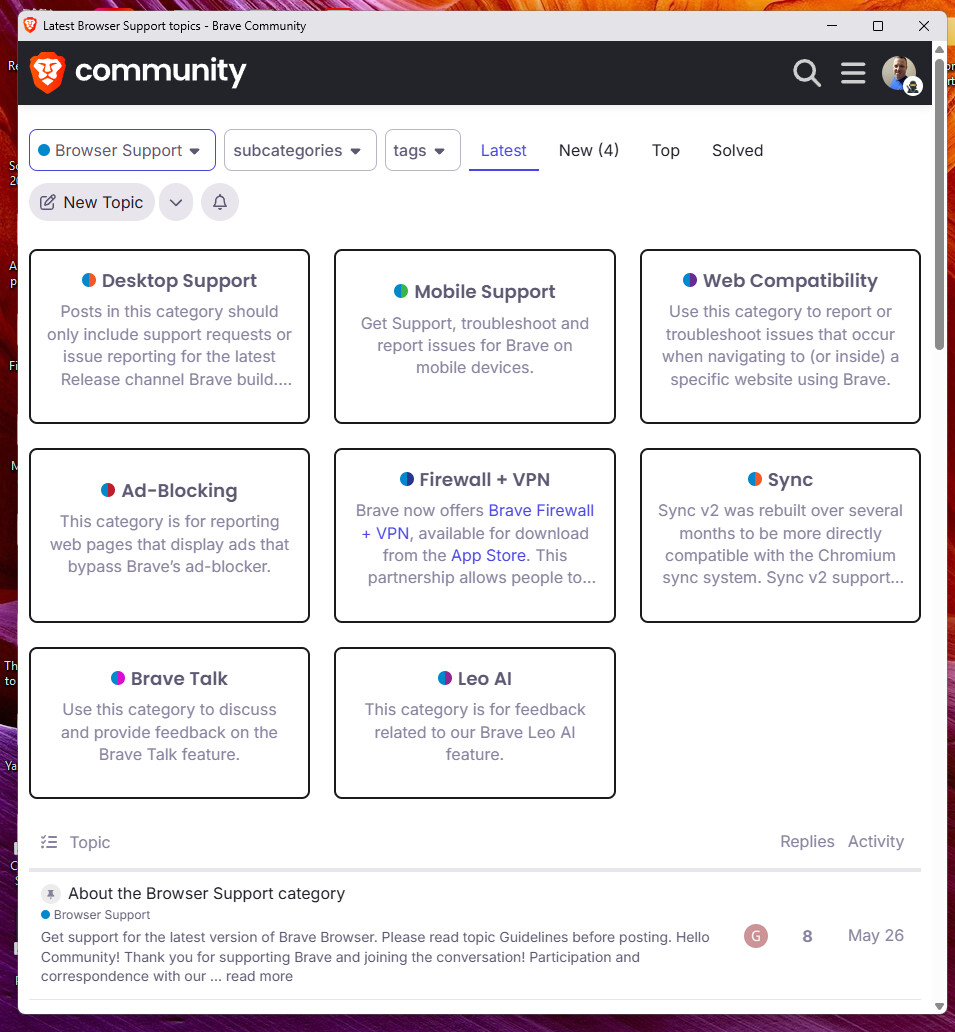
Task: Click the bulk select icon beside Topic
Action: (x=49, y=842)
